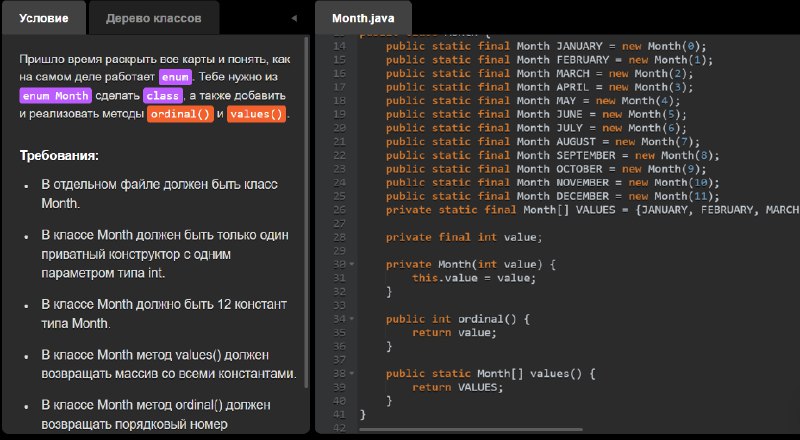Click the purple 'enum Month' tag
800x440 pixels.
point(56,96)
